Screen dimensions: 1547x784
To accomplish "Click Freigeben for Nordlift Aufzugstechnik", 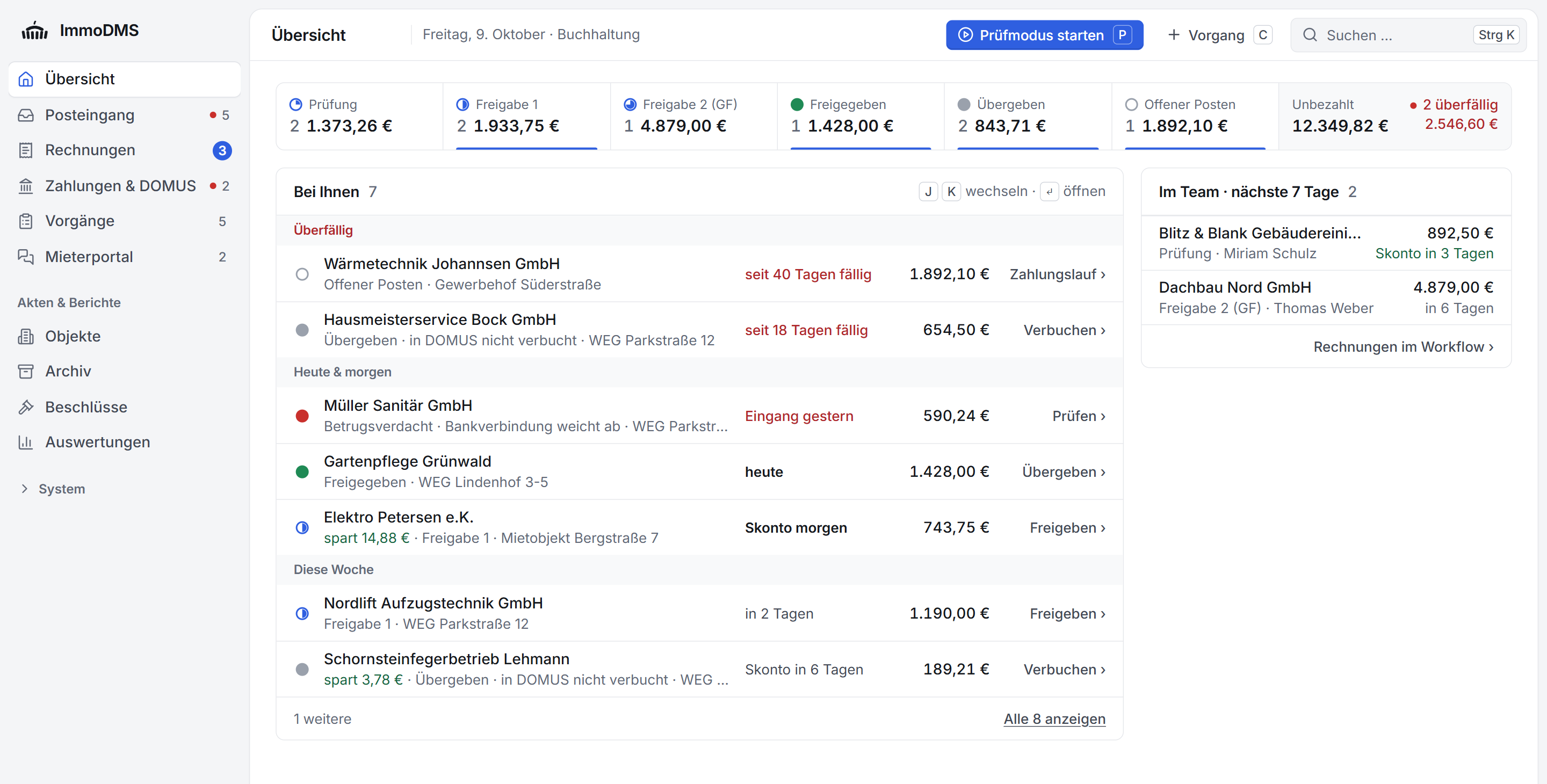I will point(1067,614).
